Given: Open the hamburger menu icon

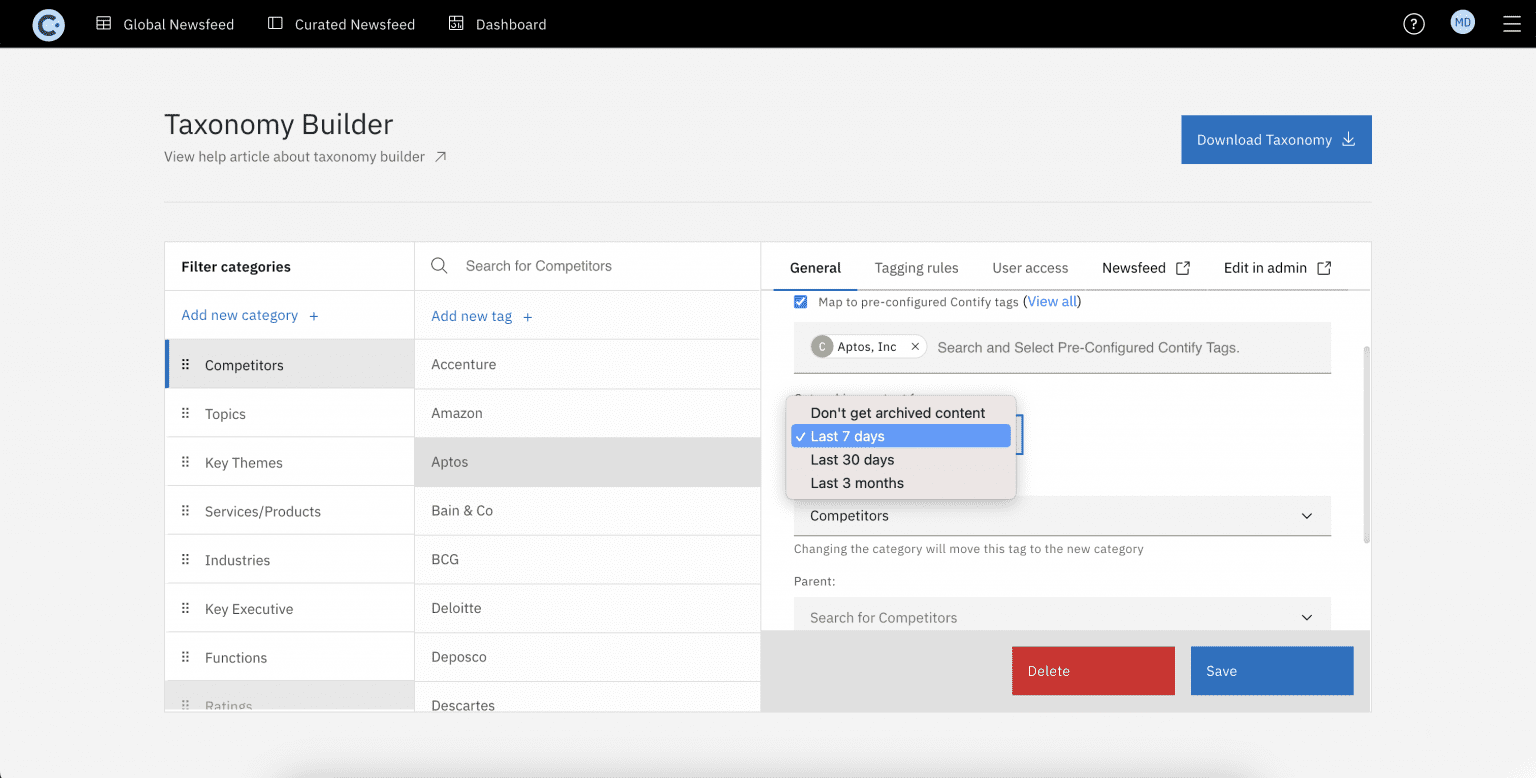Looking at the screenshot, I should (1511, 24).
